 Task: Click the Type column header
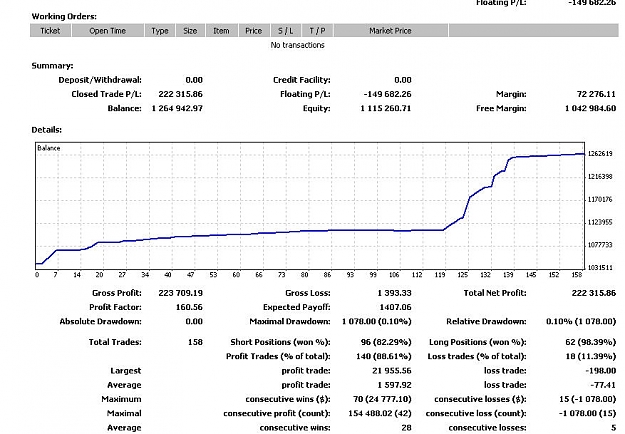pos(160,31)
